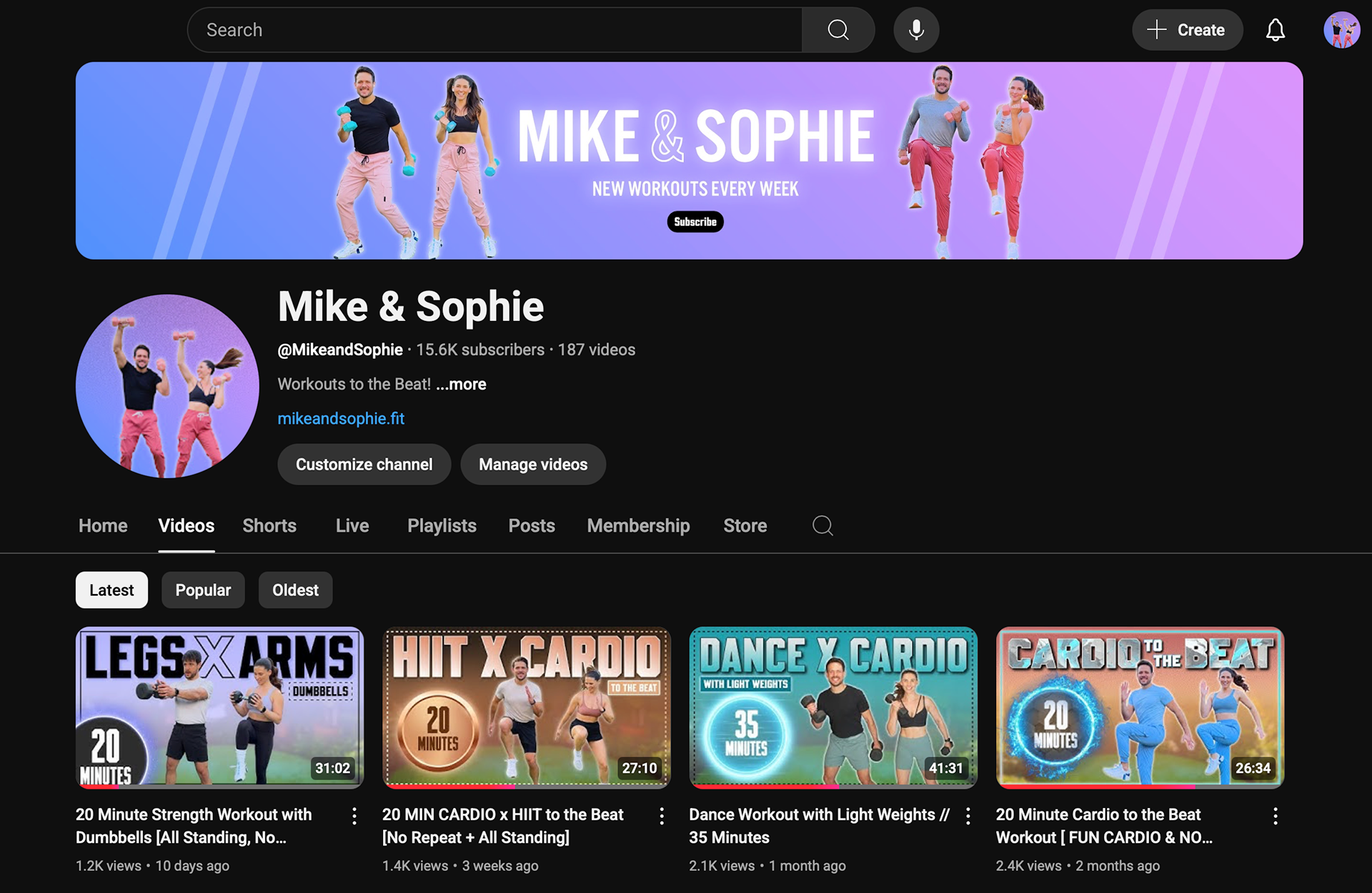Open the Posts tab
Viewport: 1372px width, 893px height.
tap(532, 526)
